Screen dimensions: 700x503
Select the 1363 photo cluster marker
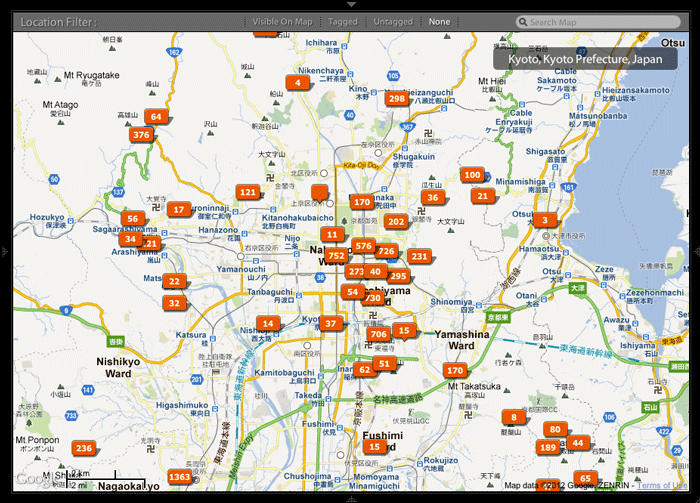179,477
